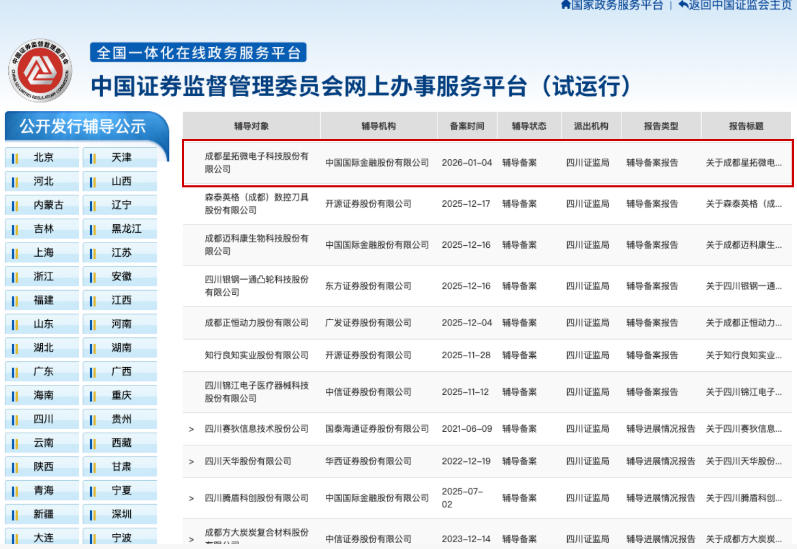Click the bar icon beside 北京
797x549 pixels.
tap(13, 158)
